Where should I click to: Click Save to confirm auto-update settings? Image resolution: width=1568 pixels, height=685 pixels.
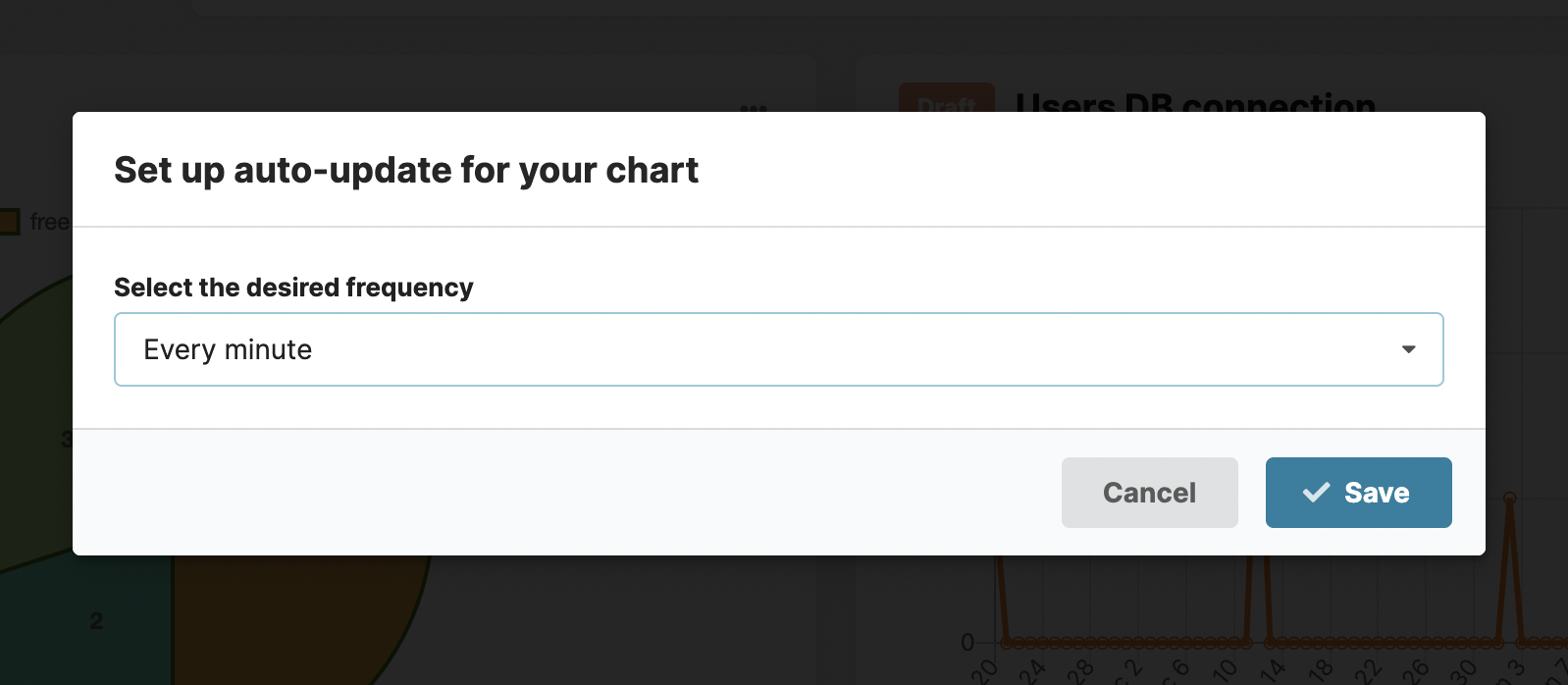point(1359,493)
